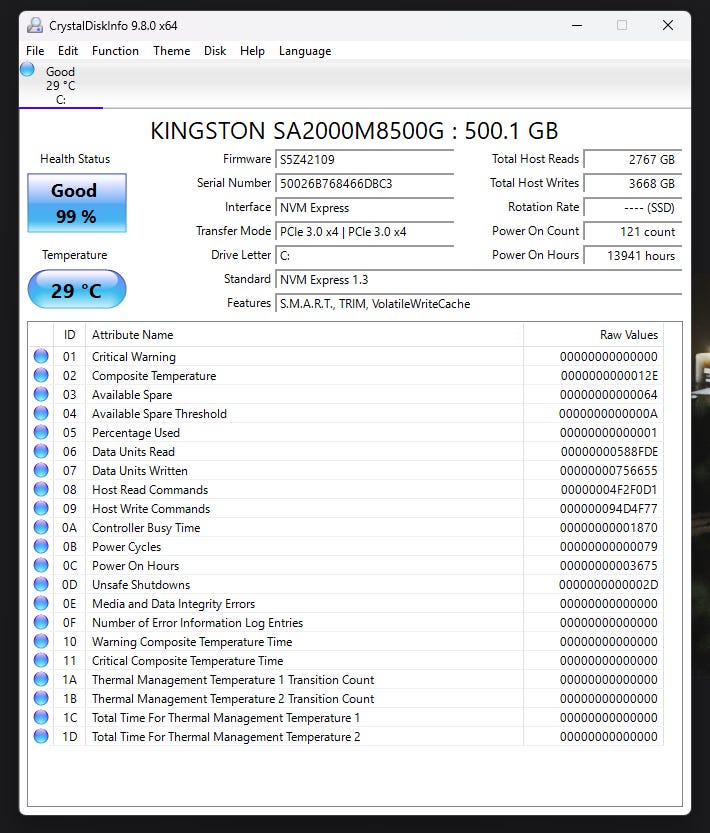This screenshot has height=833, width=710.
Task: Click Total Host Reads value 2767 GB
Action: (x=632, y=159)
